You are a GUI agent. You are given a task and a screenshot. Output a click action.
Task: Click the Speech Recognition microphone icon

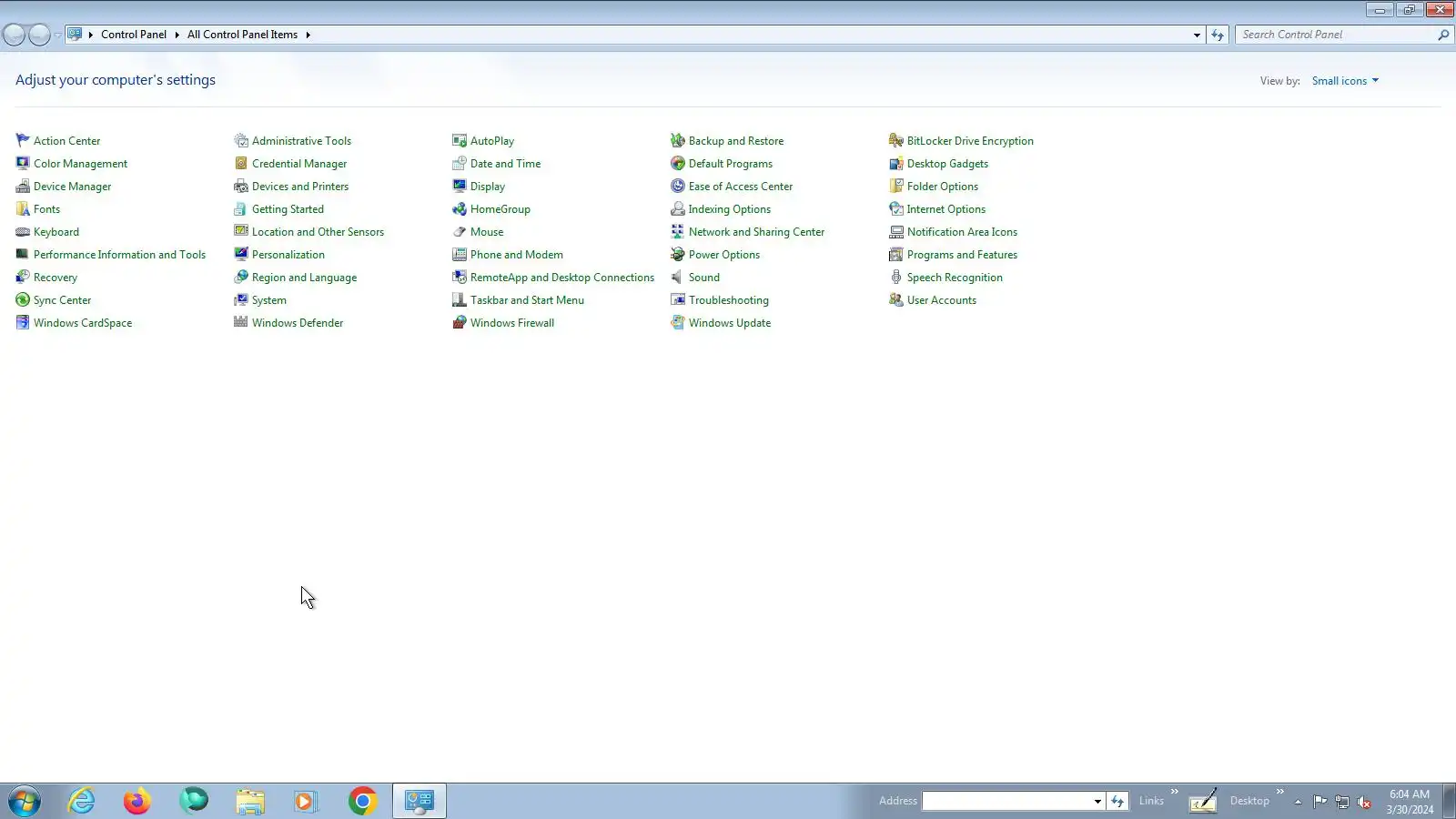[x=896, y=277]
